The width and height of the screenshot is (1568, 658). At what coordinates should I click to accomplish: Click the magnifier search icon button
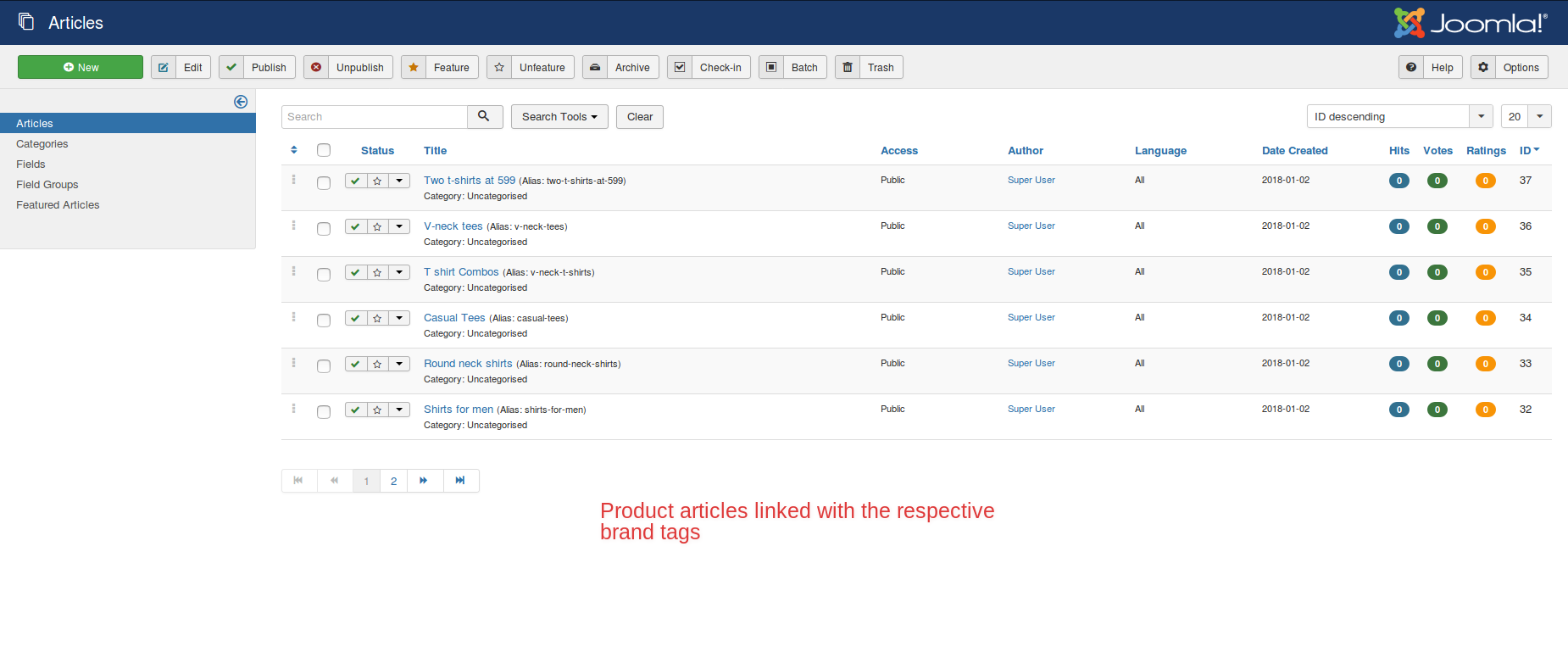484,117
